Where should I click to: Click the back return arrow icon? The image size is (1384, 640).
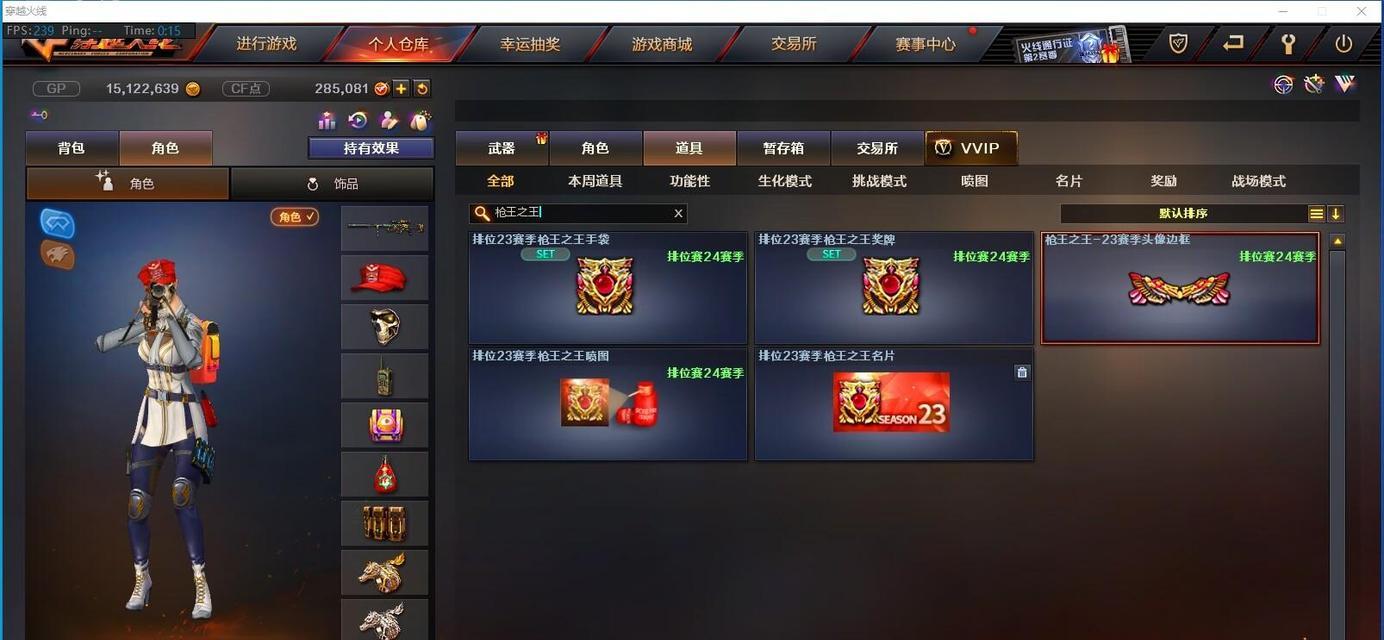coord(1233,43)
